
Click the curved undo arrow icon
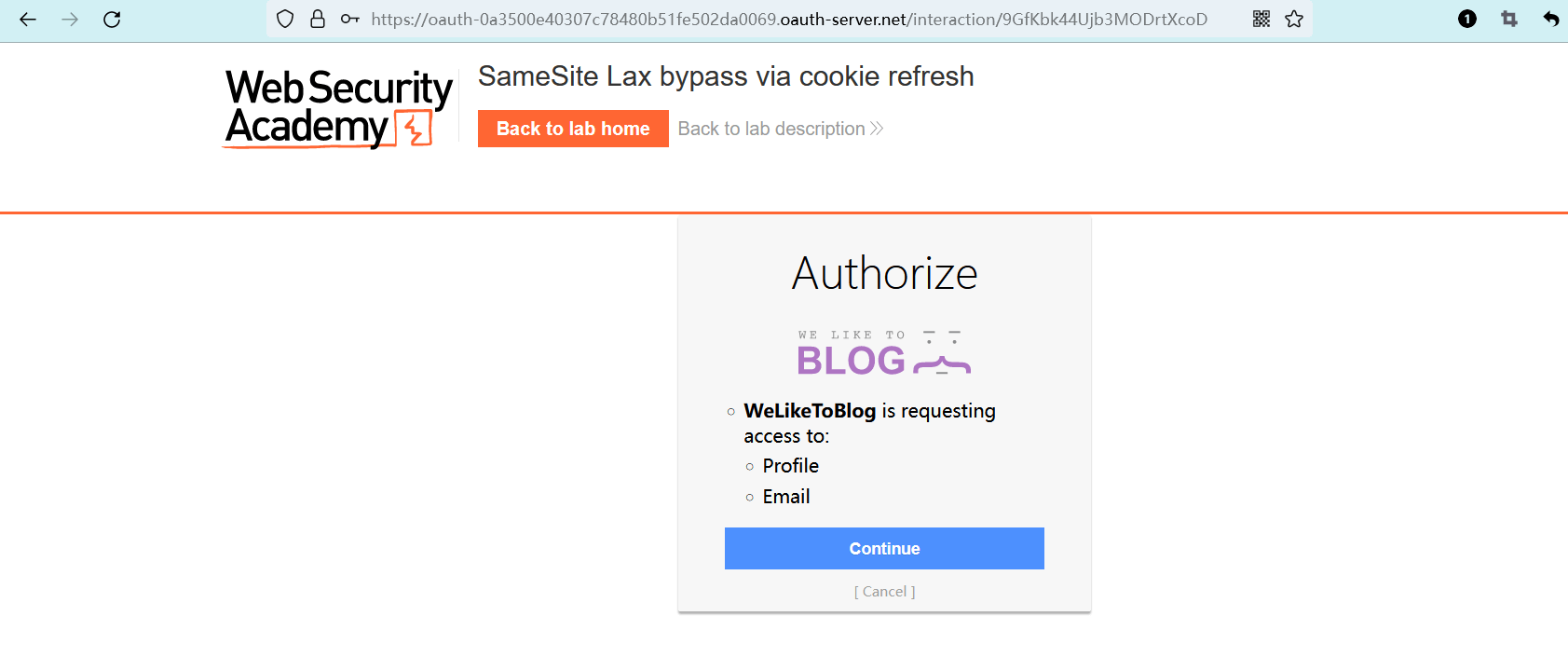(x=1550, y=19)
